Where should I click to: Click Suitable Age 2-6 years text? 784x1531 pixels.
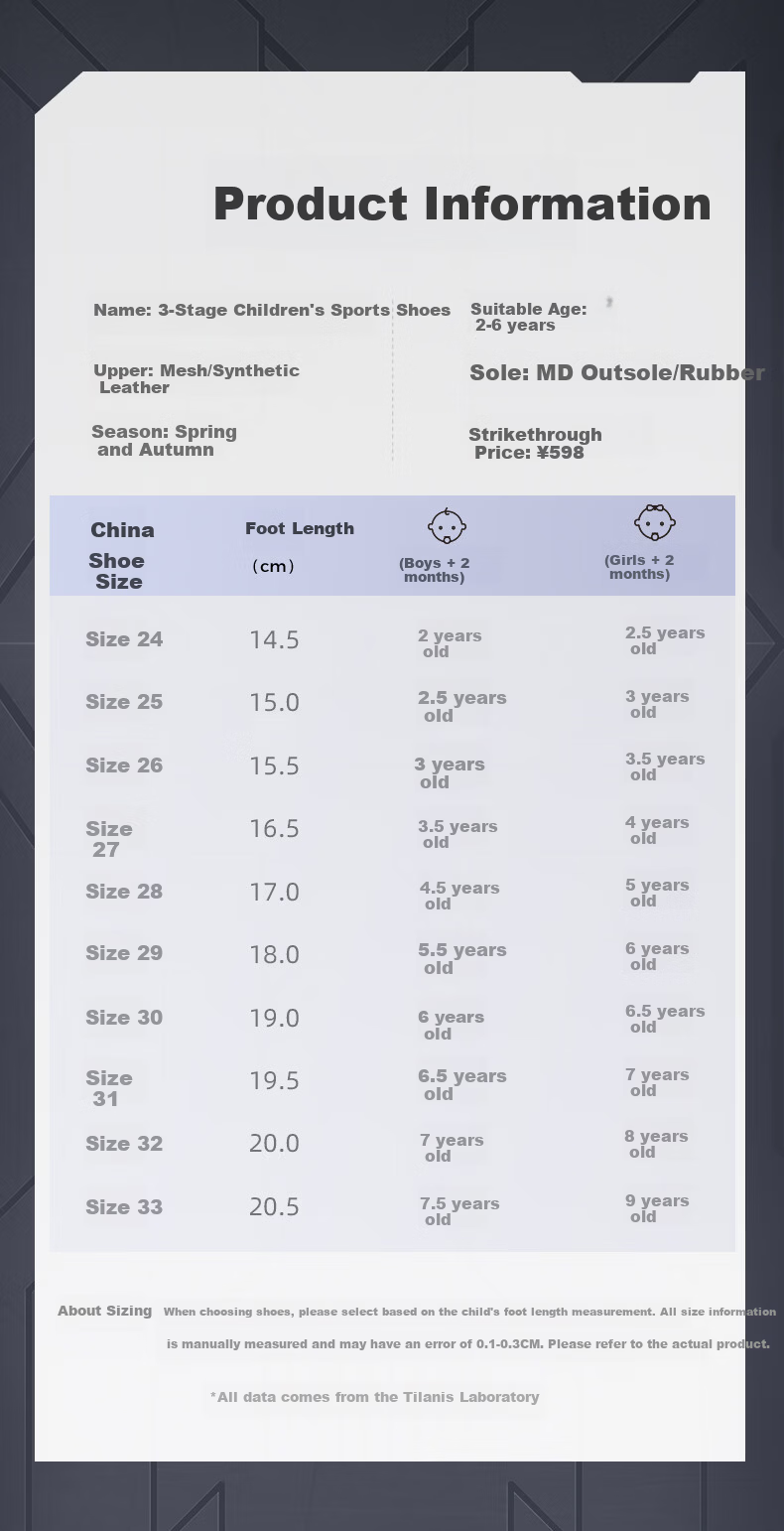529,317
